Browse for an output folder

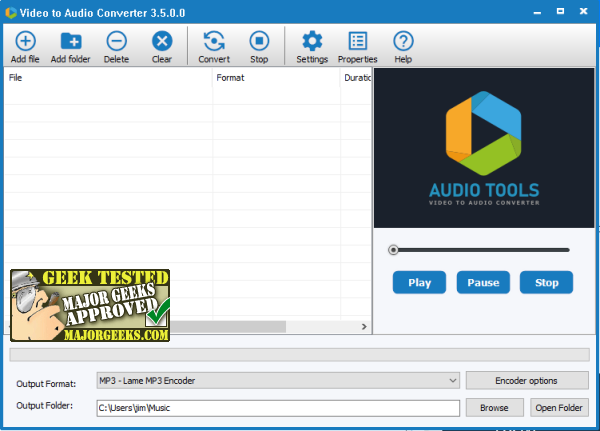494,408
